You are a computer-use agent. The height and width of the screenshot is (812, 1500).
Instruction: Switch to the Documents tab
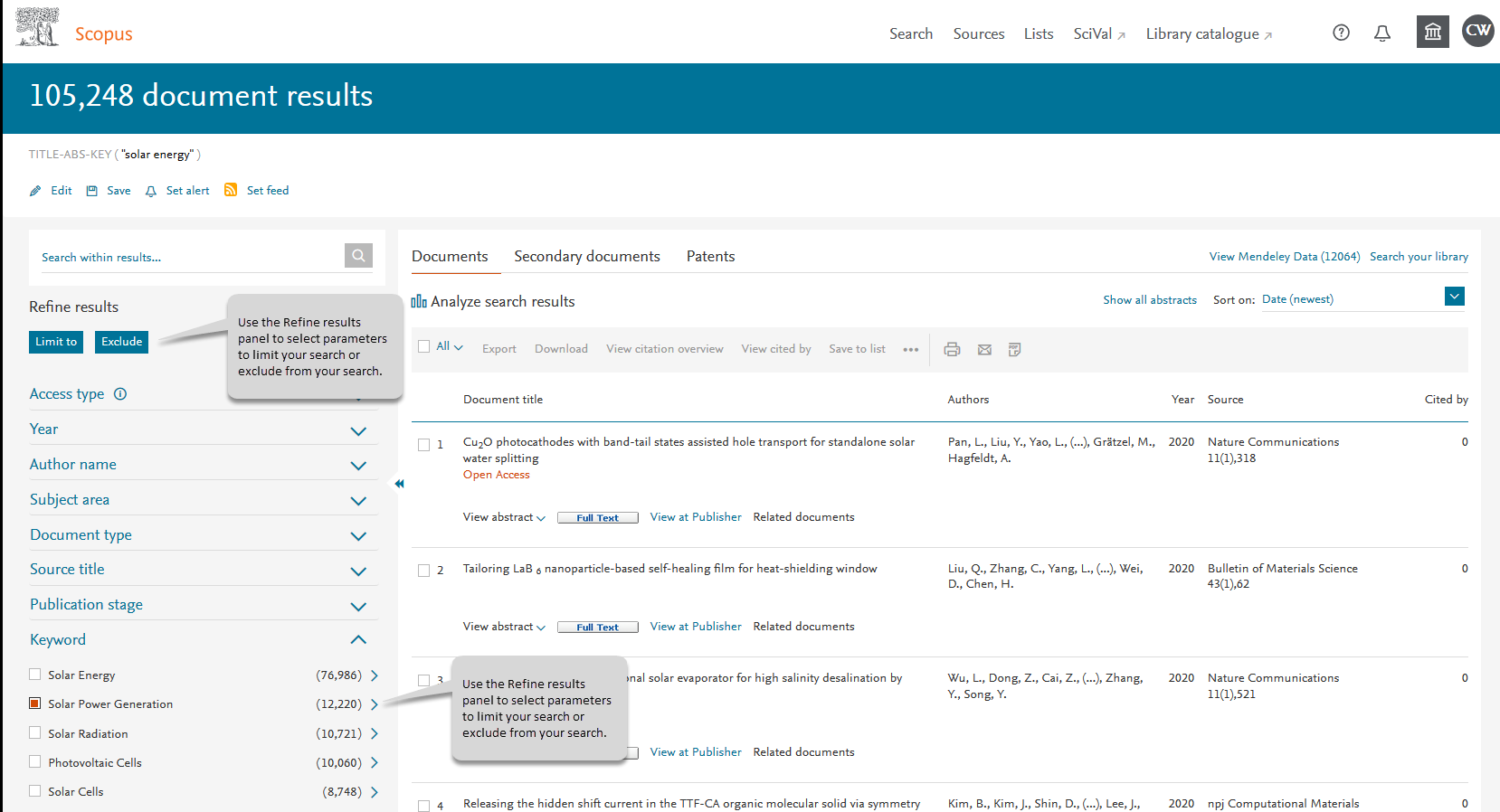(x=450, y=257)
